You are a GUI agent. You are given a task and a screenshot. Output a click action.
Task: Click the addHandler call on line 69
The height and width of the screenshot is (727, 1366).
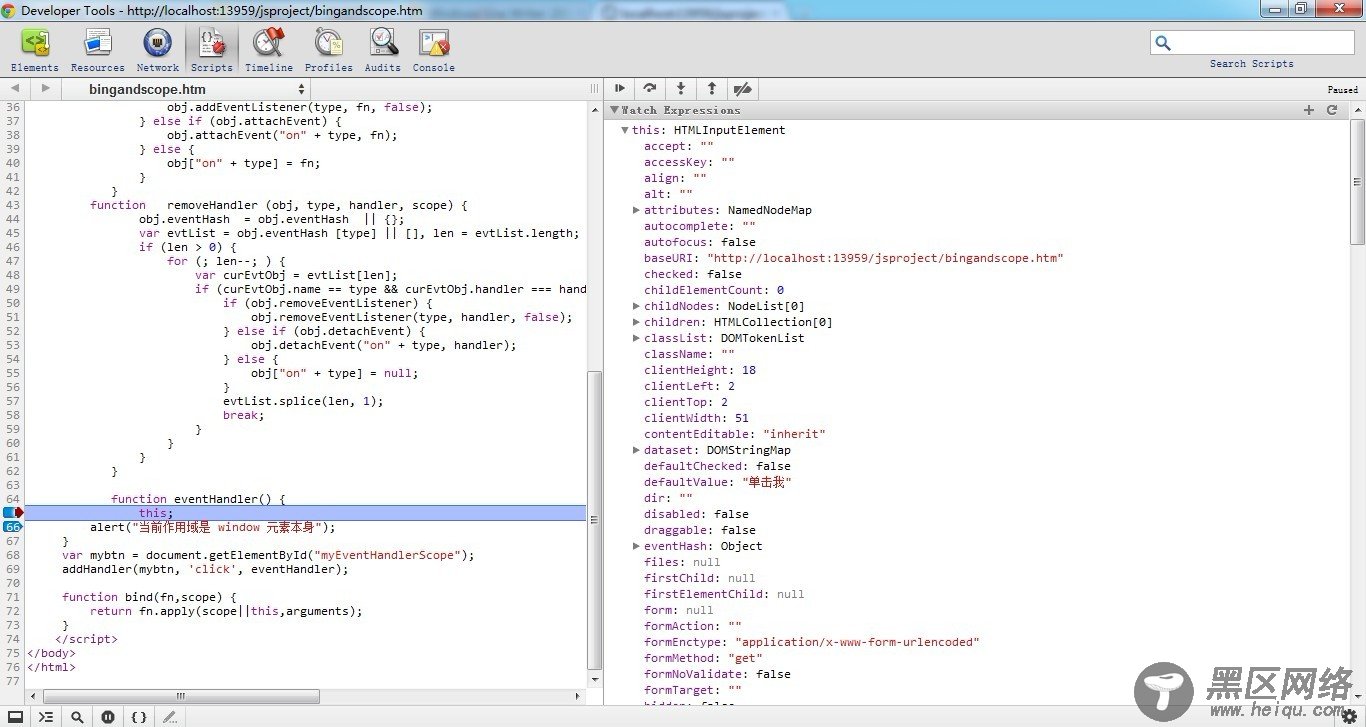[x=205, y=569]
